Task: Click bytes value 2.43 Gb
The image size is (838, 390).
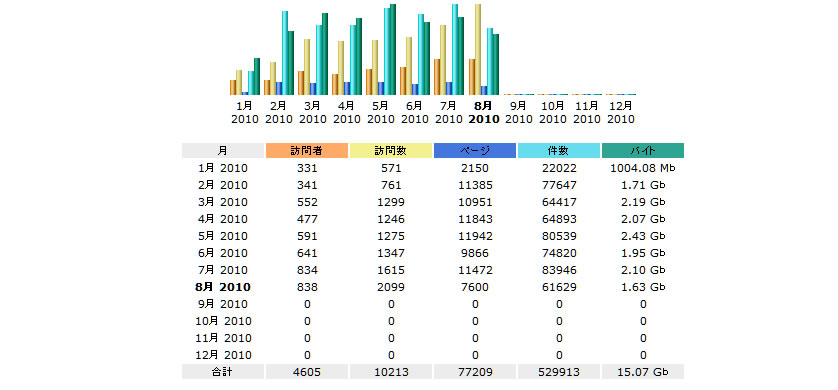Action: click(x=643, y=236)
